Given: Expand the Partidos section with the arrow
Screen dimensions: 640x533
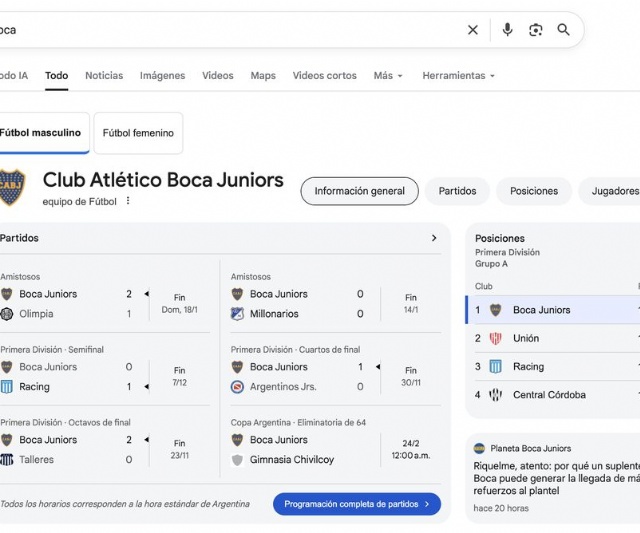Looking at the screenshot, I should (x=434, y=238).
